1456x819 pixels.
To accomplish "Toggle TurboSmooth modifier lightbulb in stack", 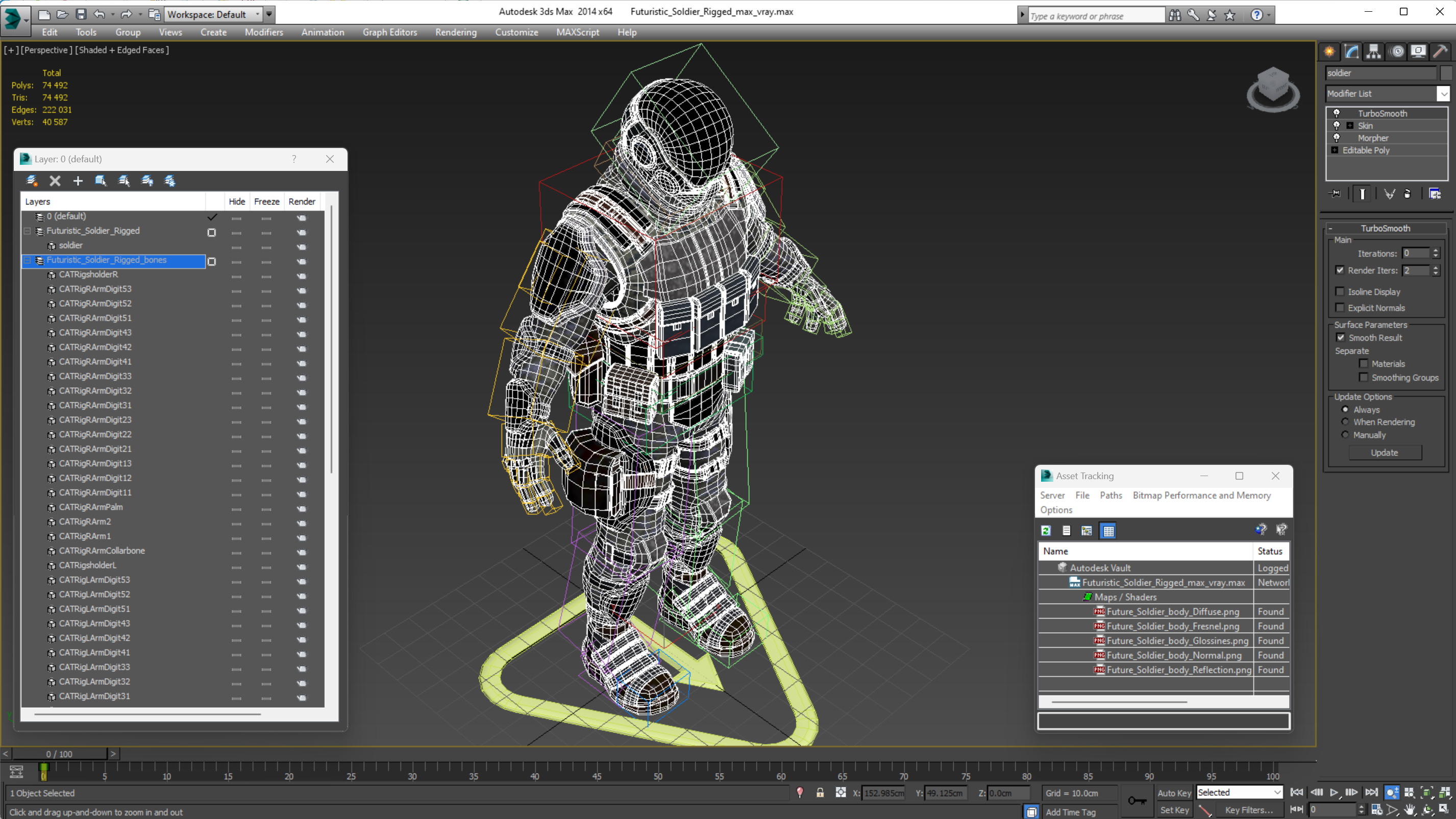I will [x=1337, y=113].
